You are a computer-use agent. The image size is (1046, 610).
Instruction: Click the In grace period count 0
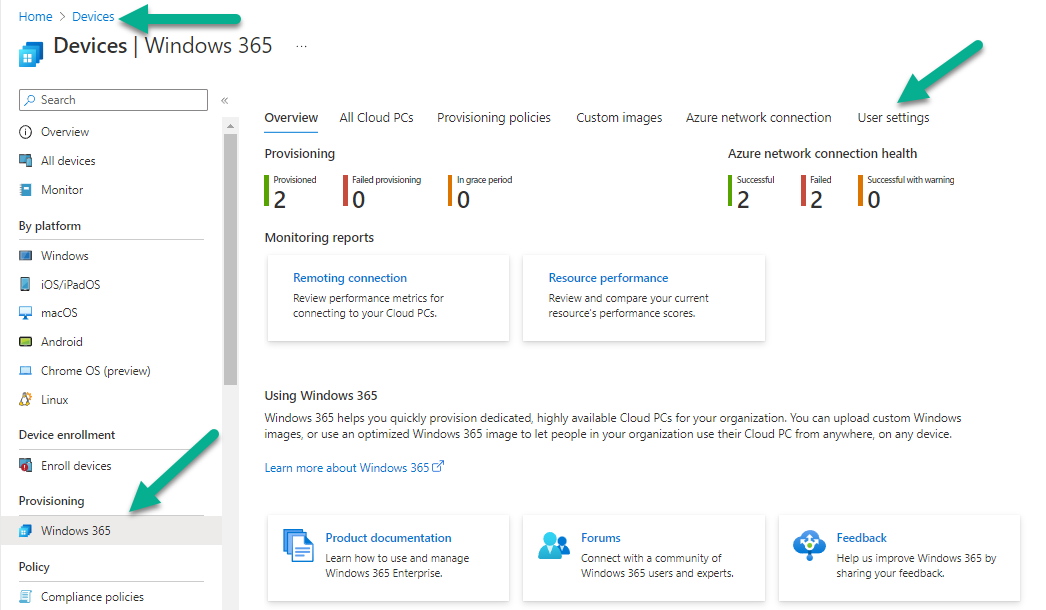click(463, 200)
